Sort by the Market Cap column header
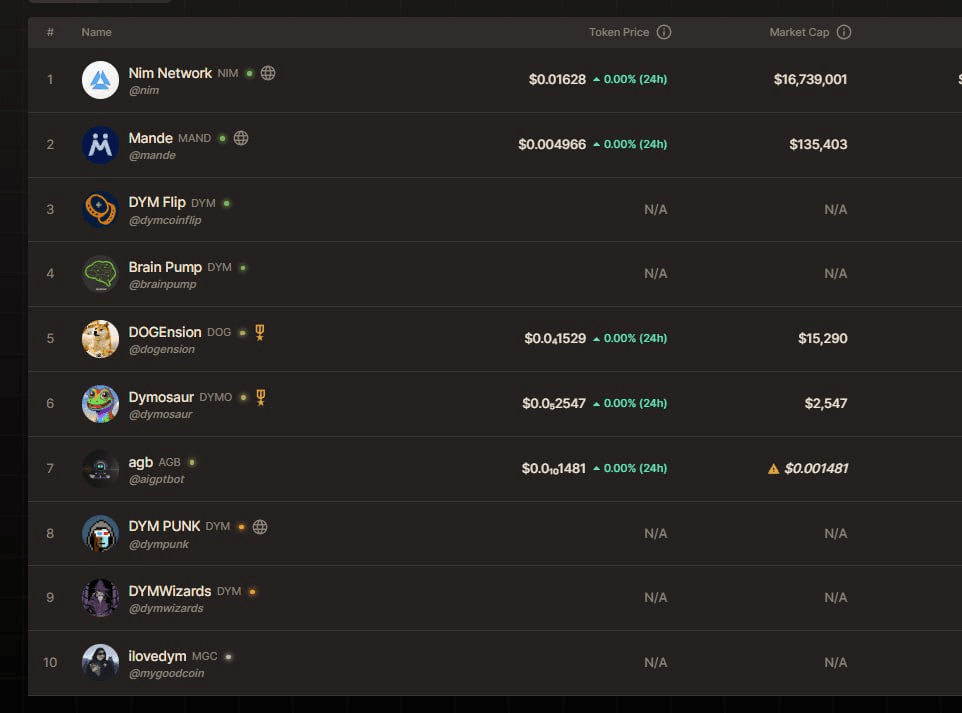Screen dimensions: 962x713 799,32
